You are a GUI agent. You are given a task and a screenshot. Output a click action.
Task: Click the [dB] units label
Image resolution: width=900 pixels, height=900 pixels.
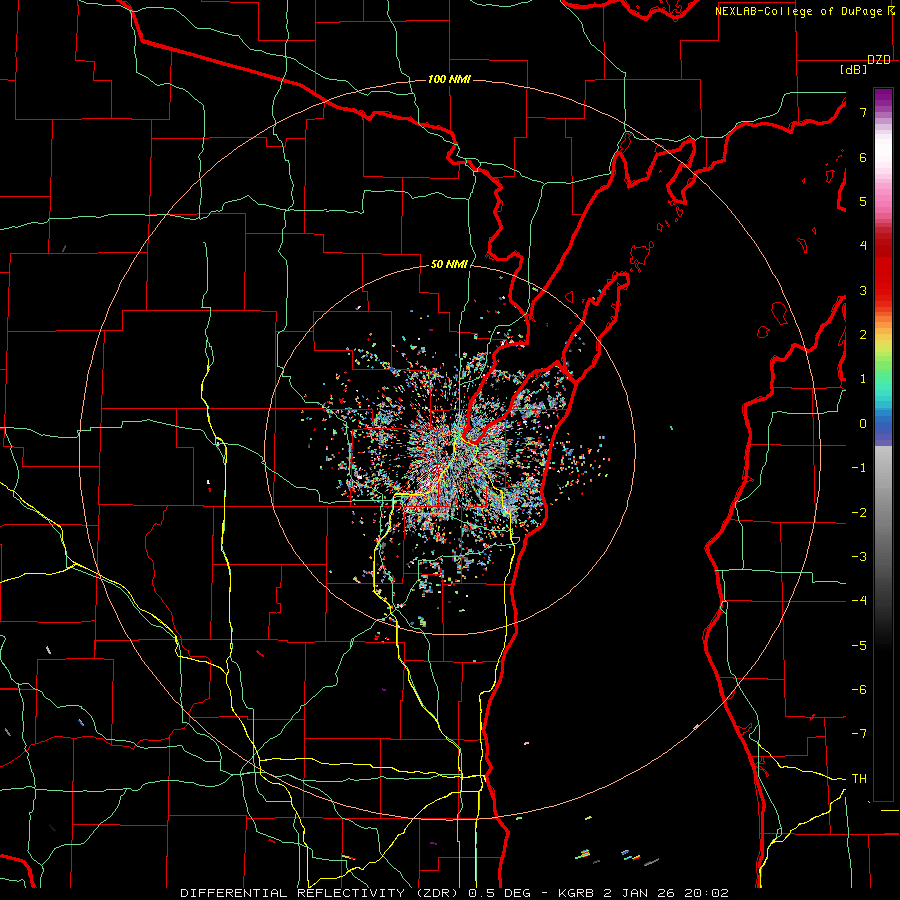(x=853, y=70)
